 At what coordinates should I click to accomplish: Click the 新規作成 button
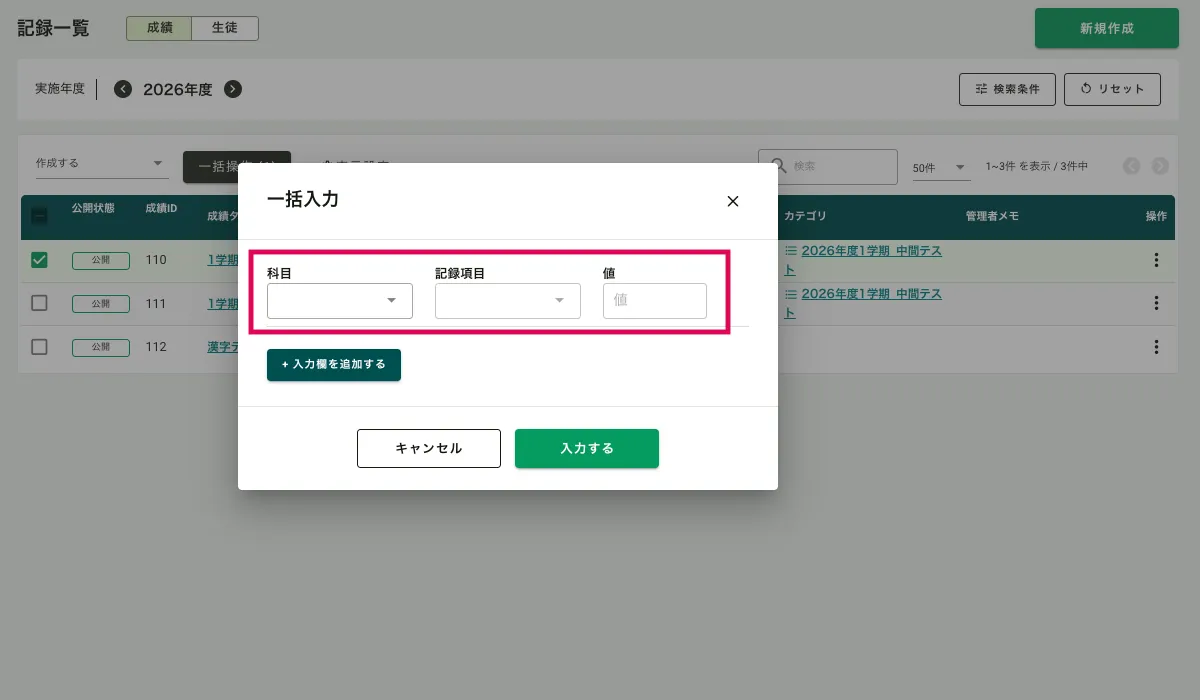tap(1106, 28)
